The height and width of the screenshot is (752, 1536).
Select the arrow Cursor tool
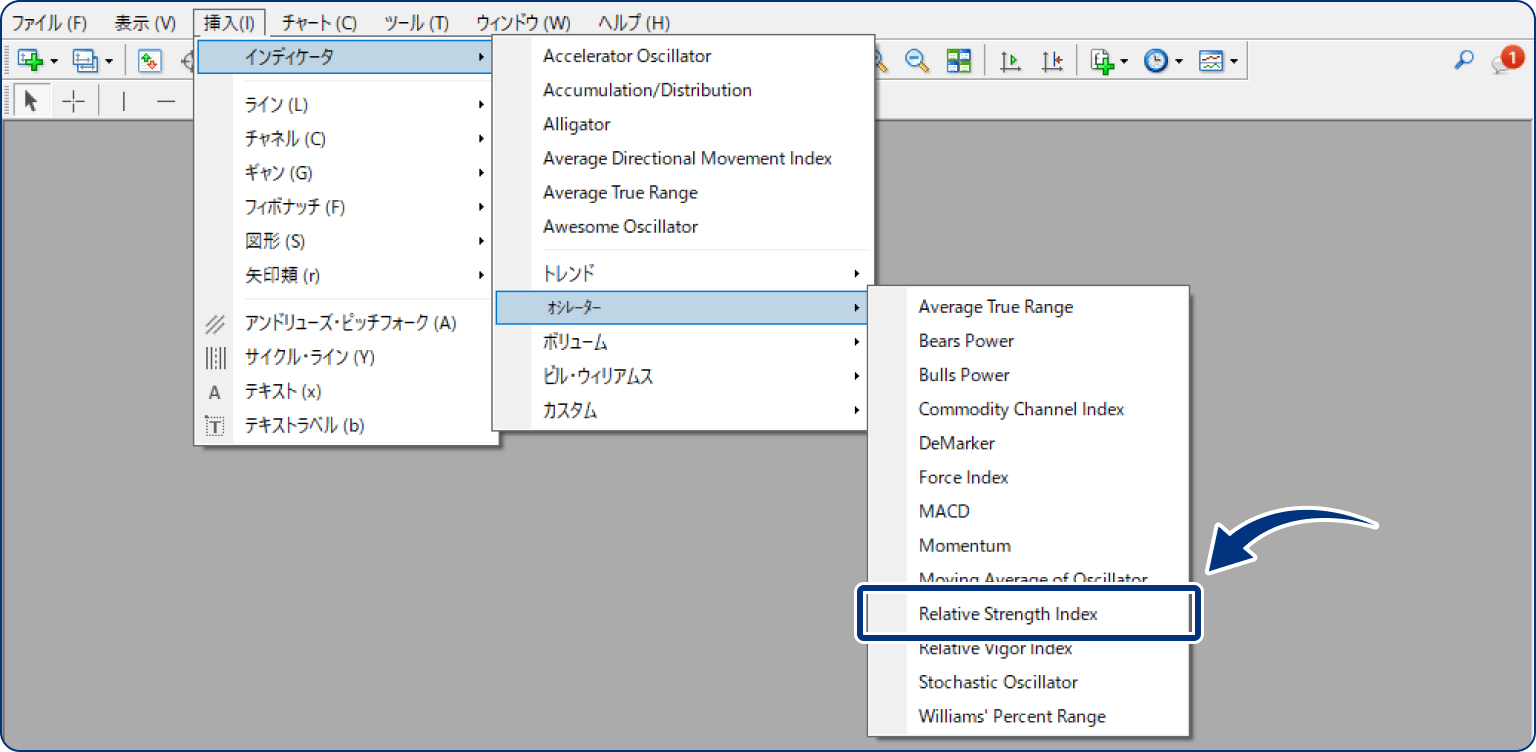coord(30,101)
